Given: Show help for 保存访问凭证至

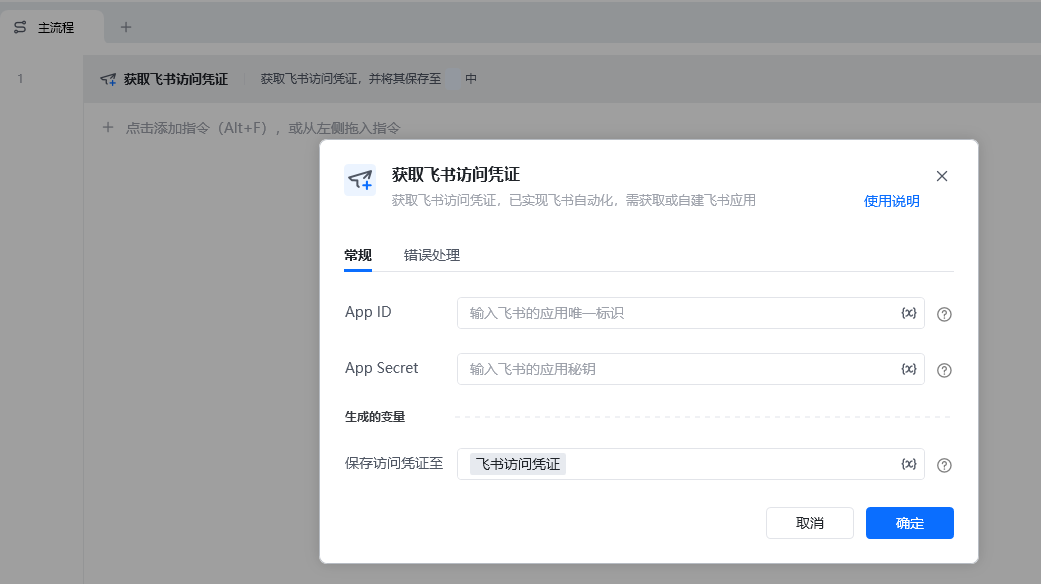Looking at the screenshot, I should [944, 465].
